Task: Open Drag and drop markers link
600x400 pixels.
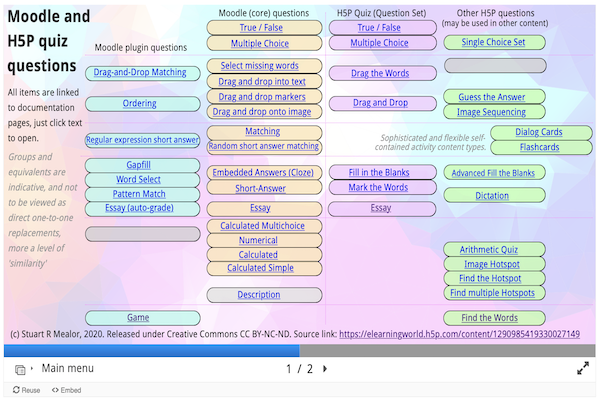Action: click(262, 97)
